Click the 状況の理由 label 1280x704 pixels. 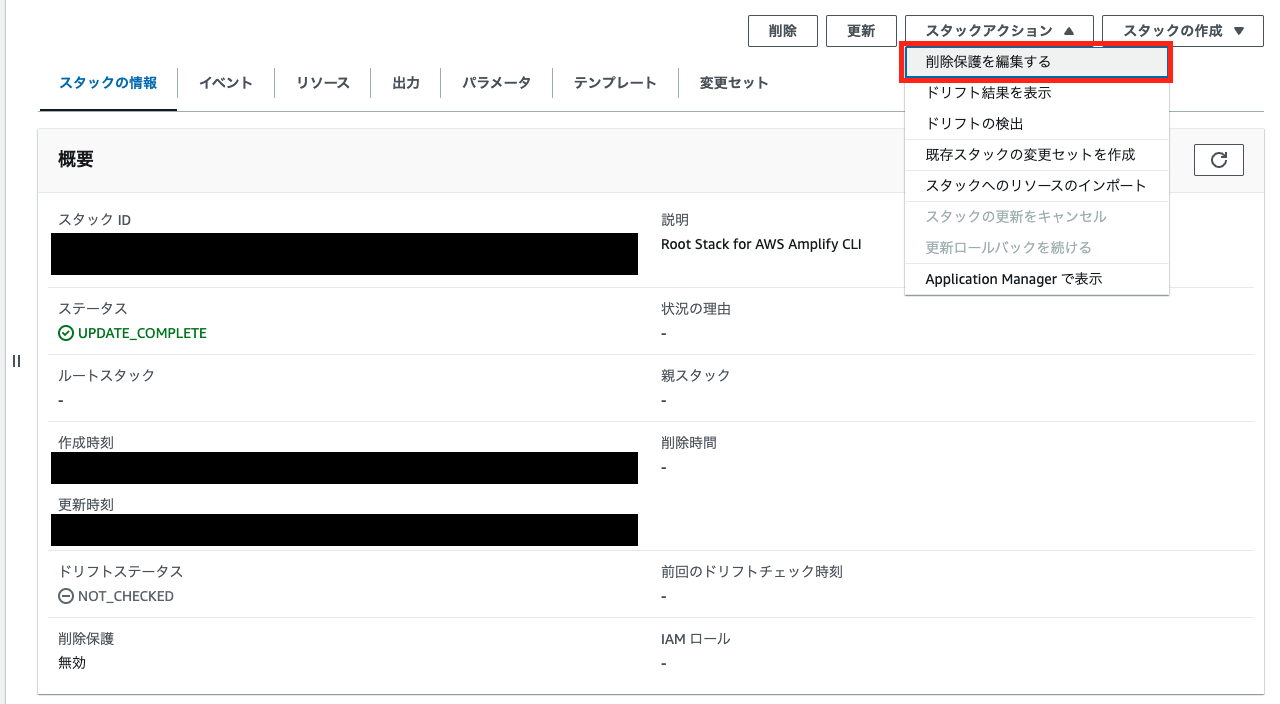click(696, 309)
